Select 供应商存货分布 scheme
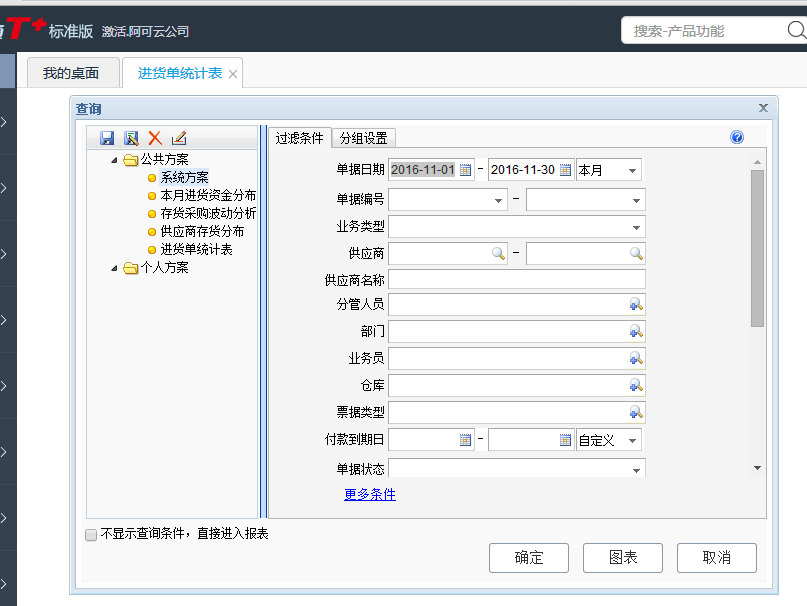The image size is (807, 606). coord(202,231)
